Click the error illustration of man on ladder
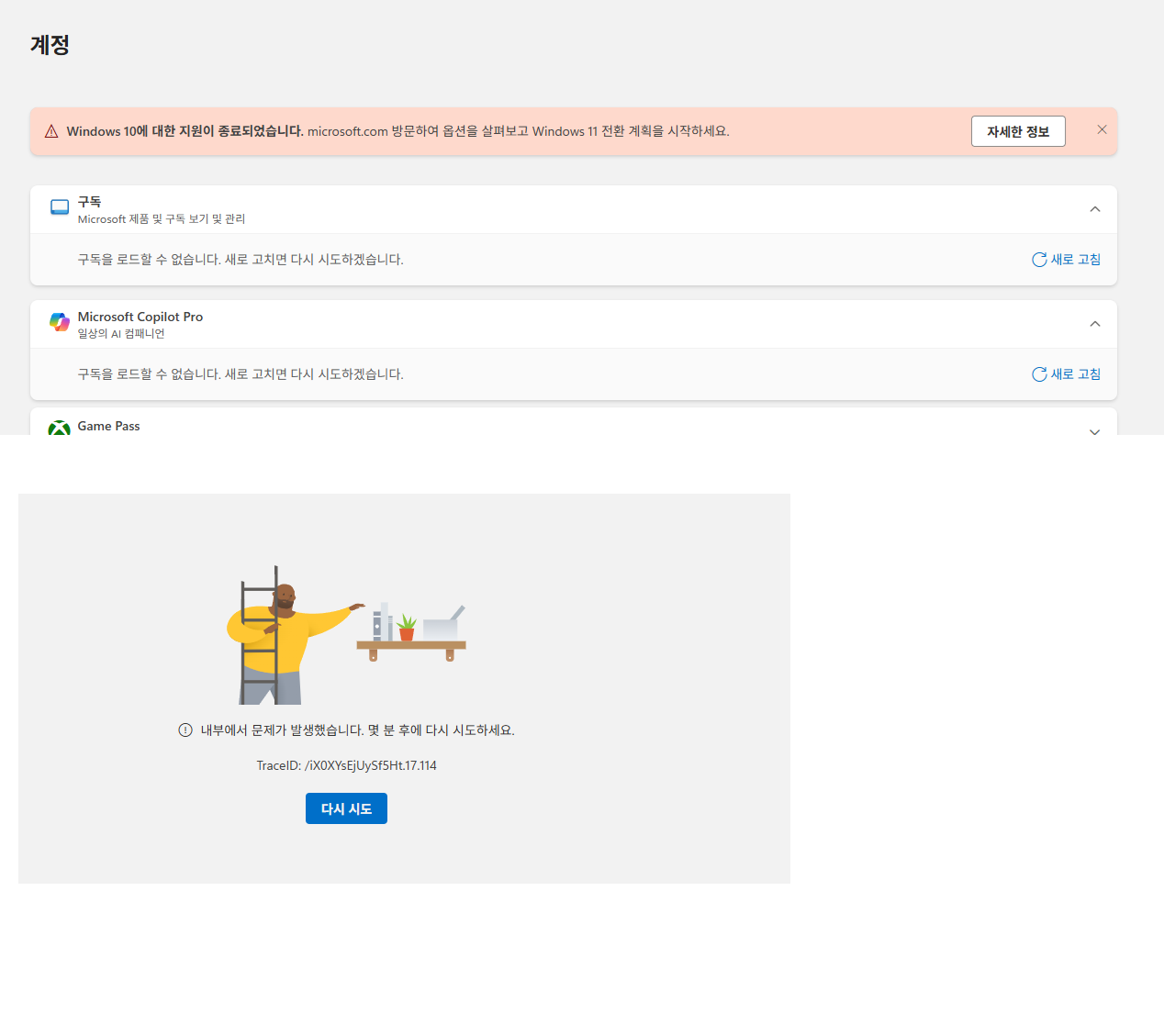Viewport: 1164px width, 1036px height. pos(346,635)
